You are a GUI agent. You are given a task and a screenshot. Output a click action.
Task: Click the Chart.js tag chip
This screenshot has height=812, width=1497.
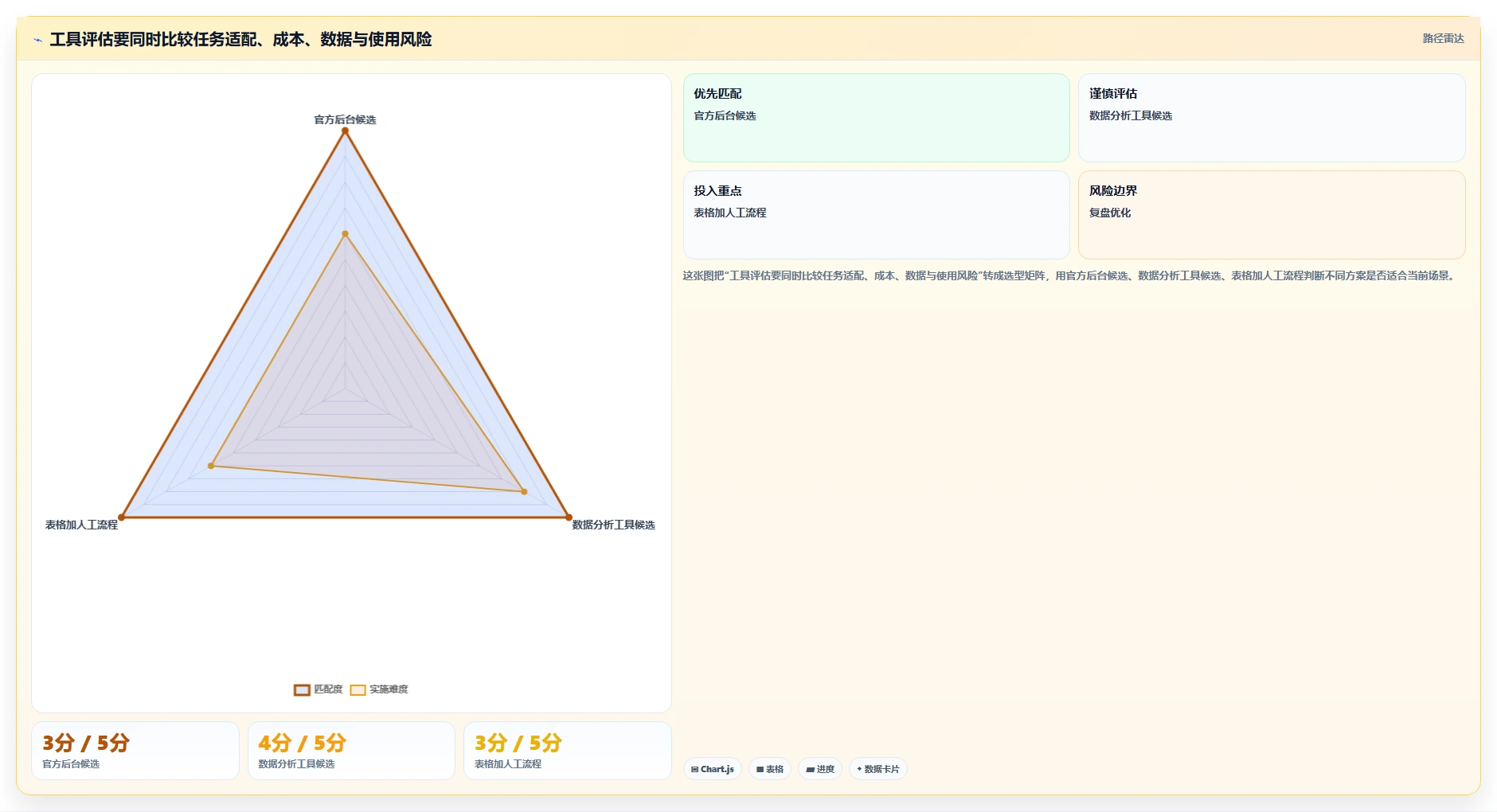(713, 769)
